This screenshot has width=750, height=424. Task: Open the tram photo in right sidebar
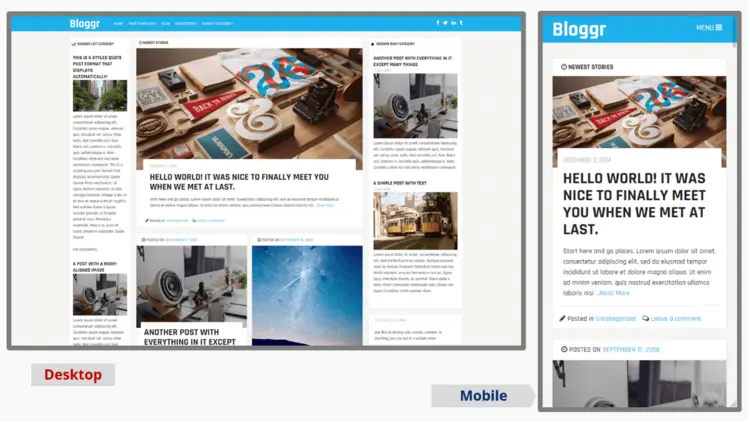(x=415, y=221)
